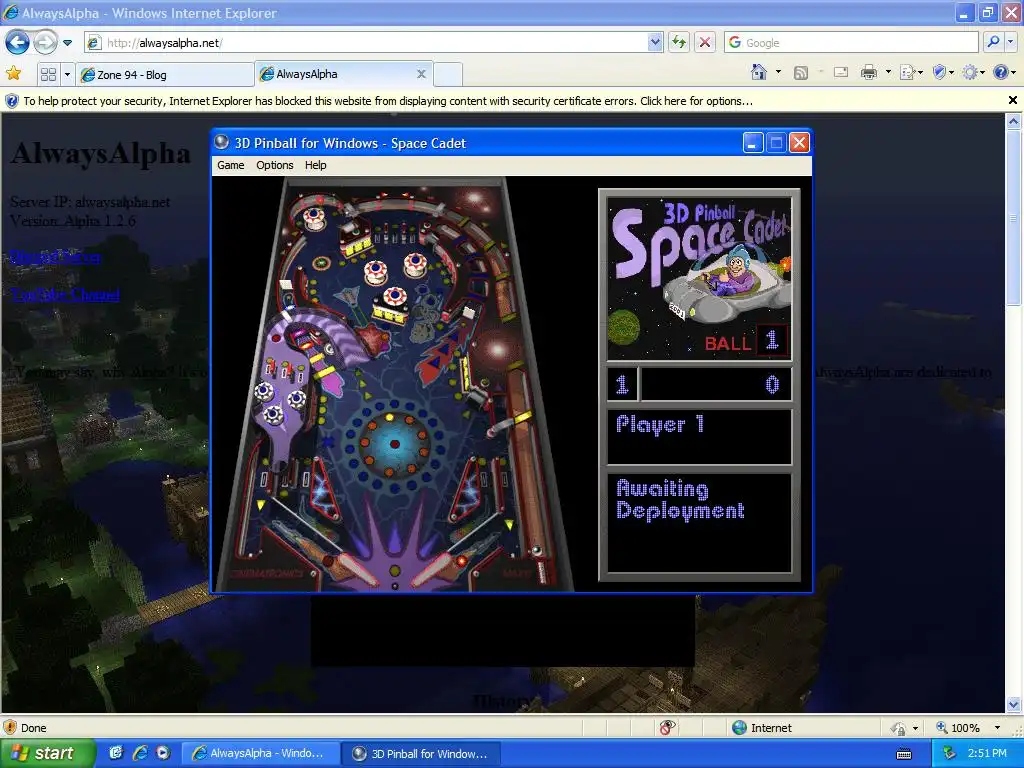The height and width of the screenshot is (768, 1024).
Task: Open the Page menu icon
Action: [911, 72]
